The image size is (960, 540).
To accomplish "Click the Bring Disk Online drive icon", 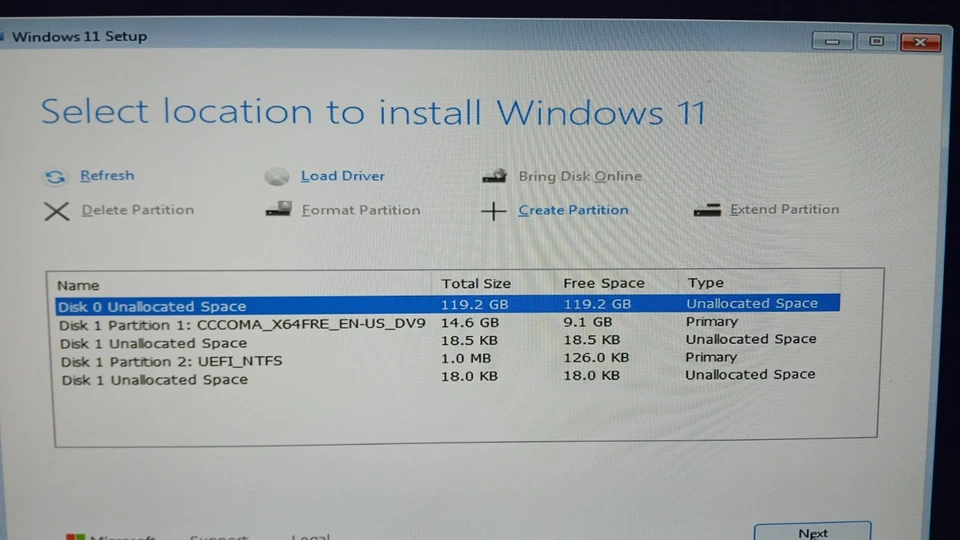I will coord(494,176).
